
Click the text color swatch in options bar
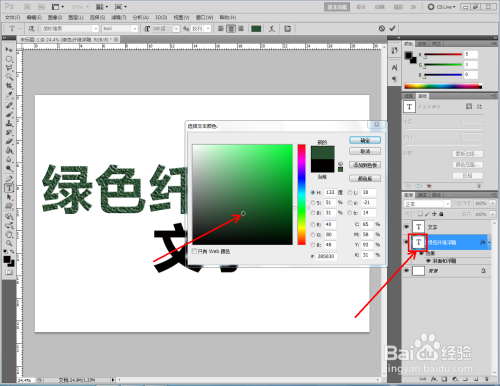point(256,29)
